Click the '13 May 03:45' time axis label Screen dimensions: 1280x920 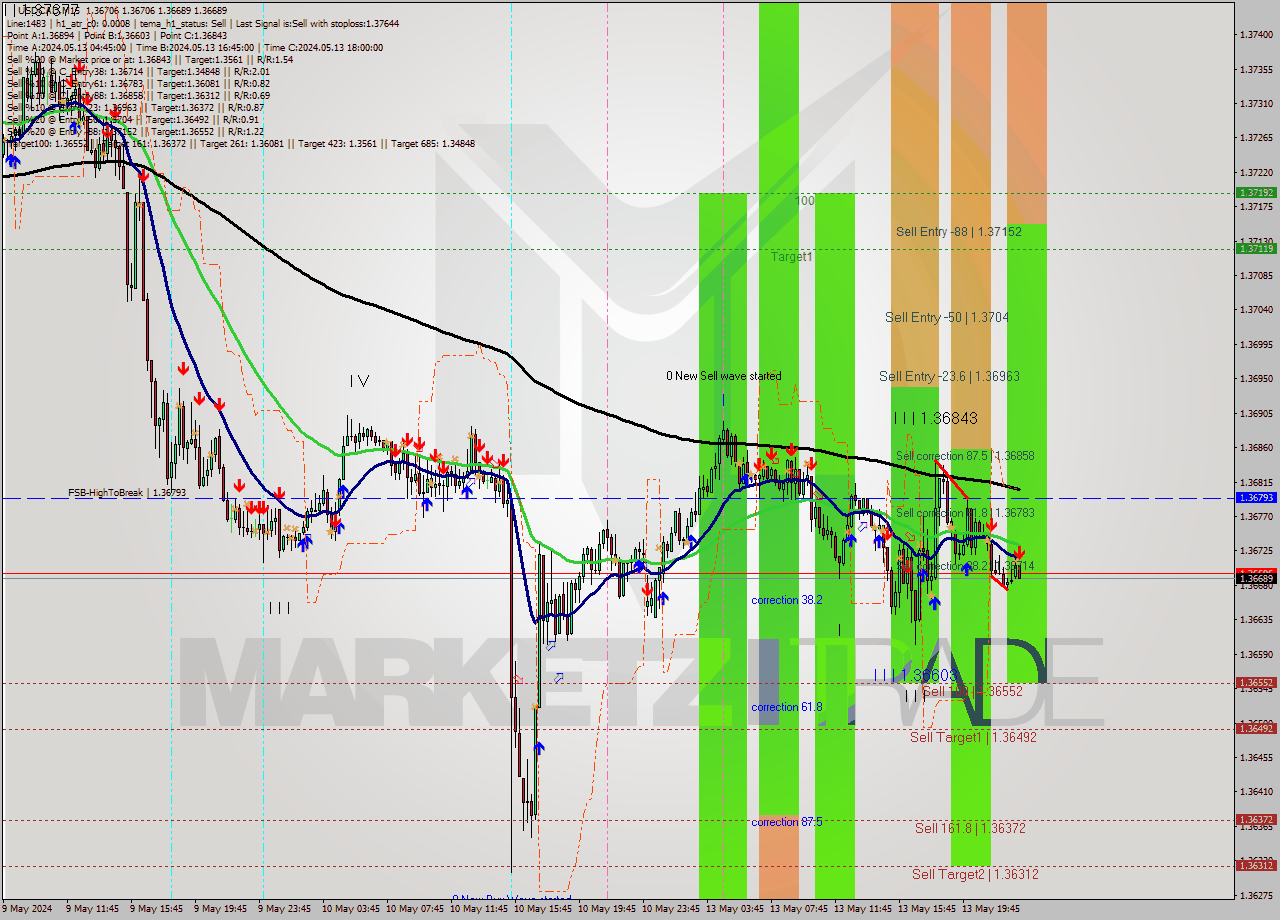737,909
